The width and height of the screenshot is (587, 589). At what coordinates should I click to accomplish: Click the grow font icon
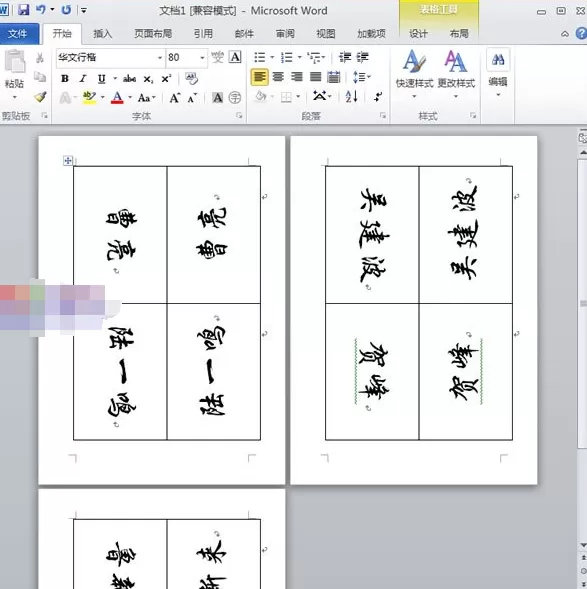[x=174, y=98]
